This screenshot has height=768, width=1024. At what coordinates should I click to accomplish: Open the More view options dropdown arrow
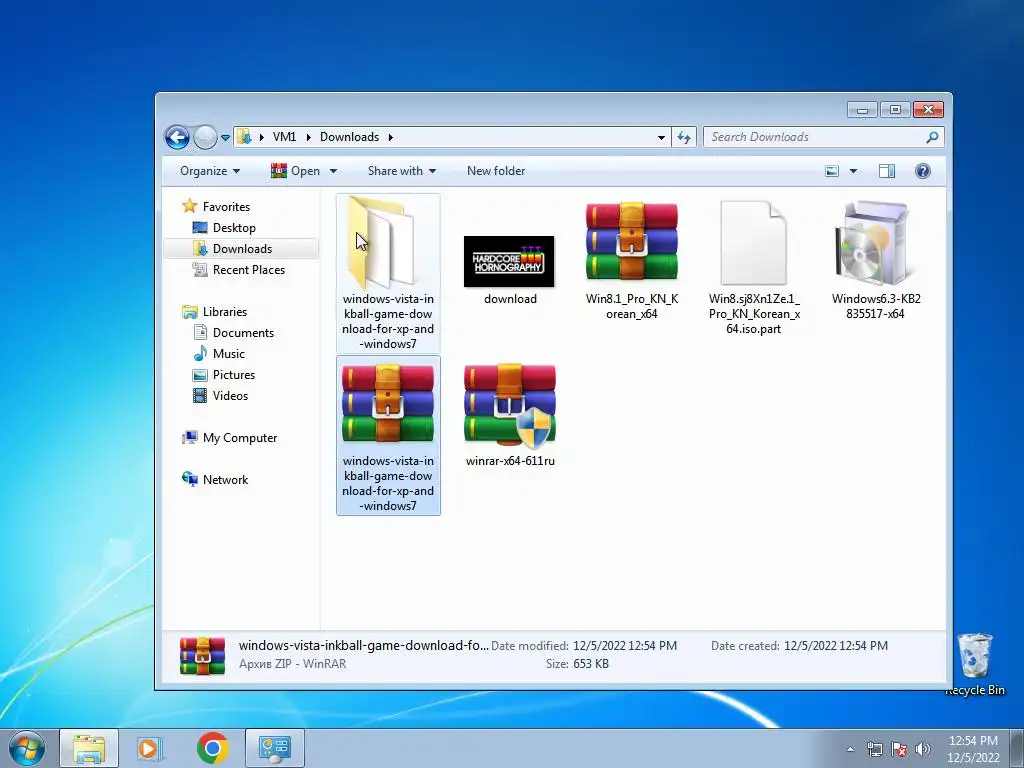tap(853, 171)
